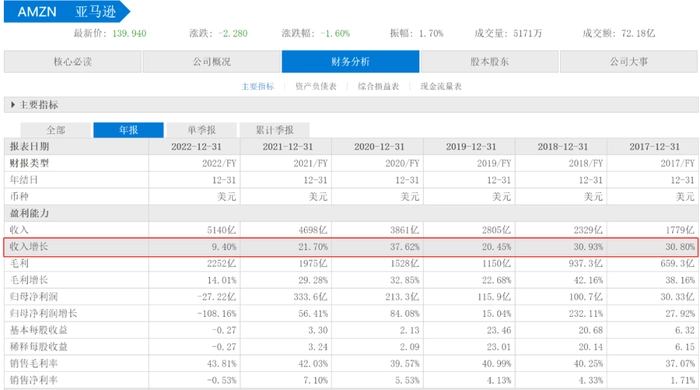
Task: View the 综合损益表 link
Action: (x=378, y=86)
